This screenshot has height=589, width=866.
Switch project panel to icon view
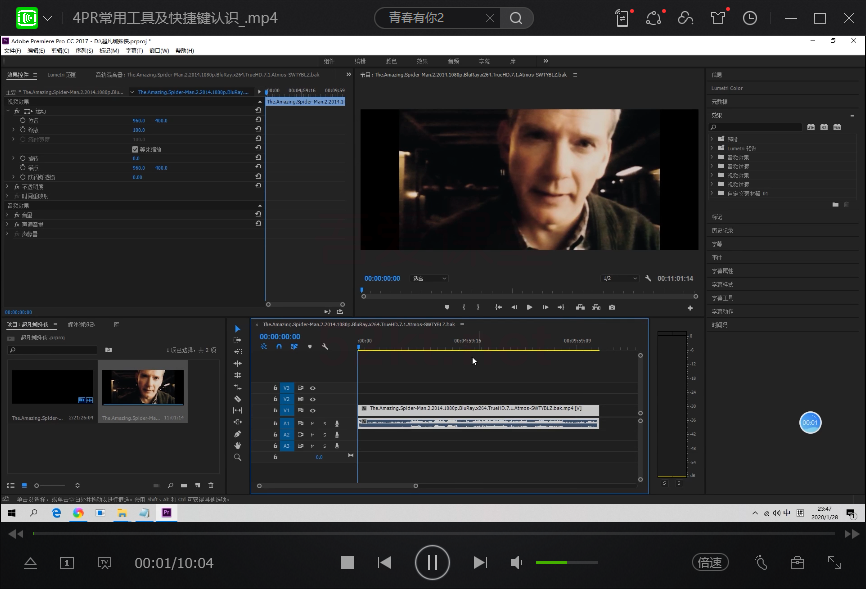coord(24,486)
